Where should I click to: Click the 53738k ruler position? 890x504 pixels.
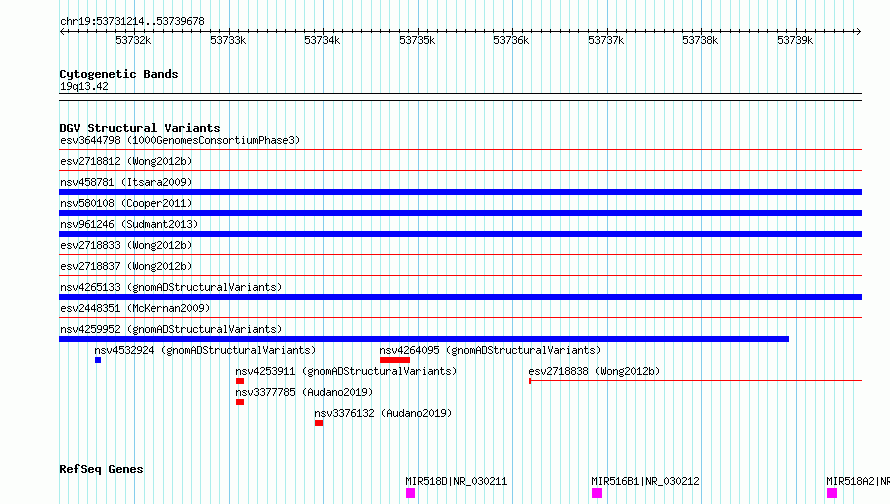700,40
